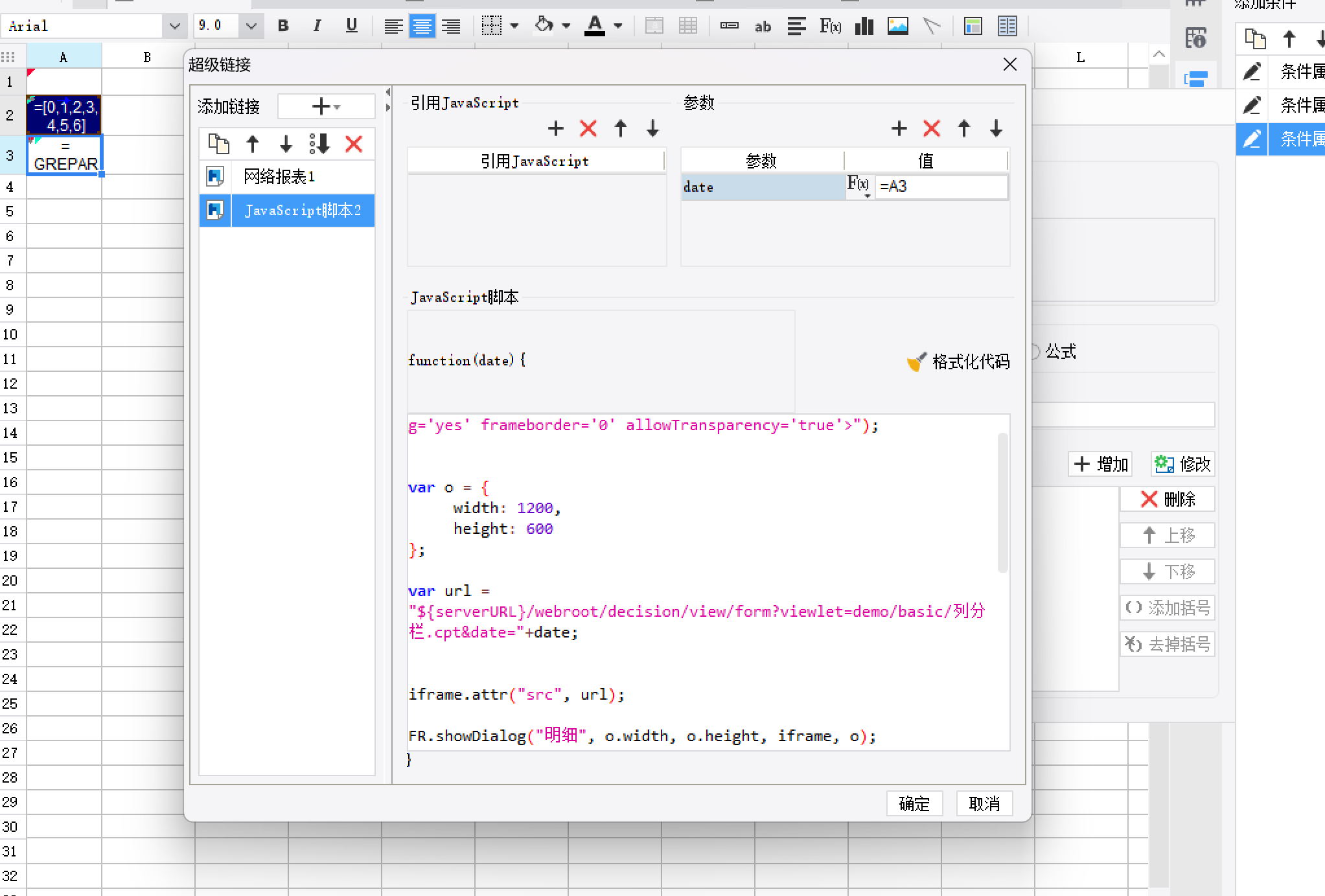The image size is (1325, 896).
Task: Move parameter down in list
Action: pos(997,128)
